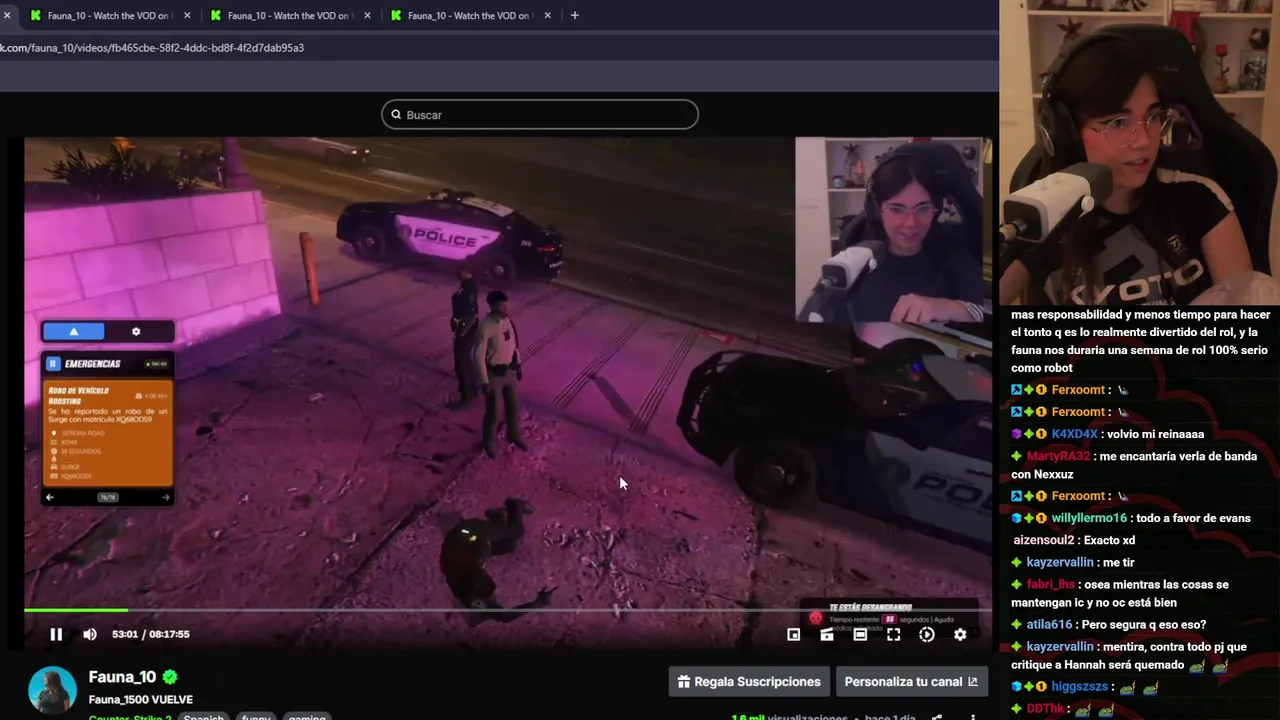Mute the video volume

point(90,634)
